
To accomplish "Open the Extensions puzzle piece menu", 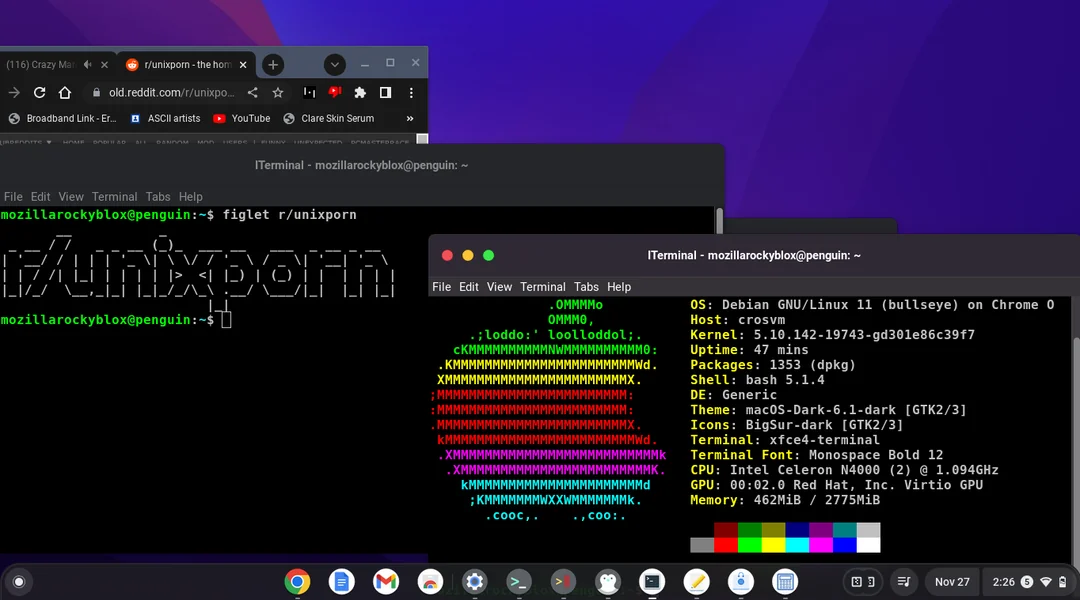I will 360,92.
